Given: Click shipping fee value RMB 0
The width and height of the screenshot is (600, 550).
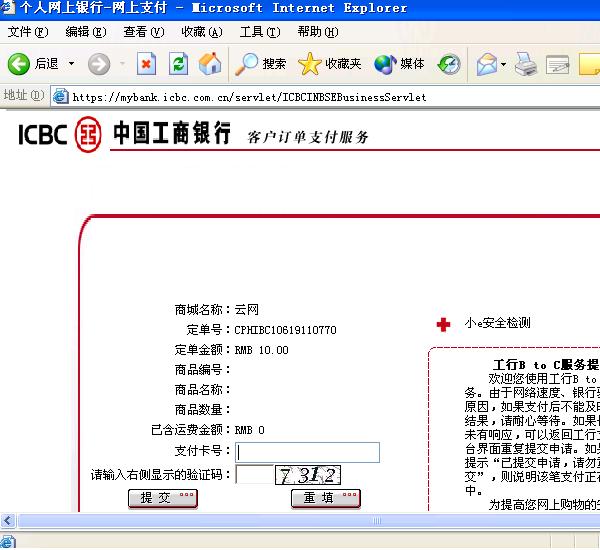Looking at the screenshot, I should [249, 430].
